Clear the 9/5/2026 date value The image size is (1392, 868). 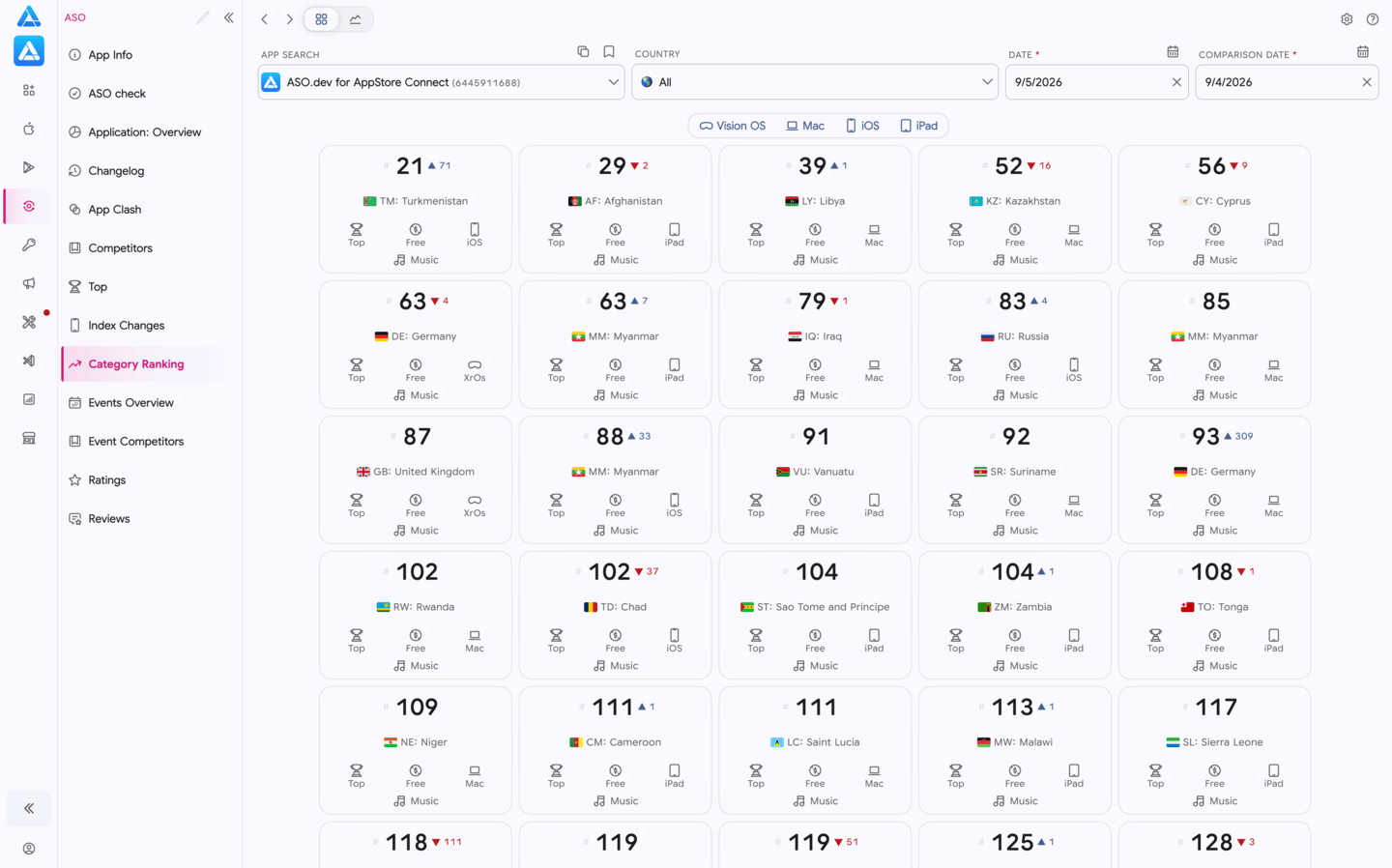[x=1176, y=82]
